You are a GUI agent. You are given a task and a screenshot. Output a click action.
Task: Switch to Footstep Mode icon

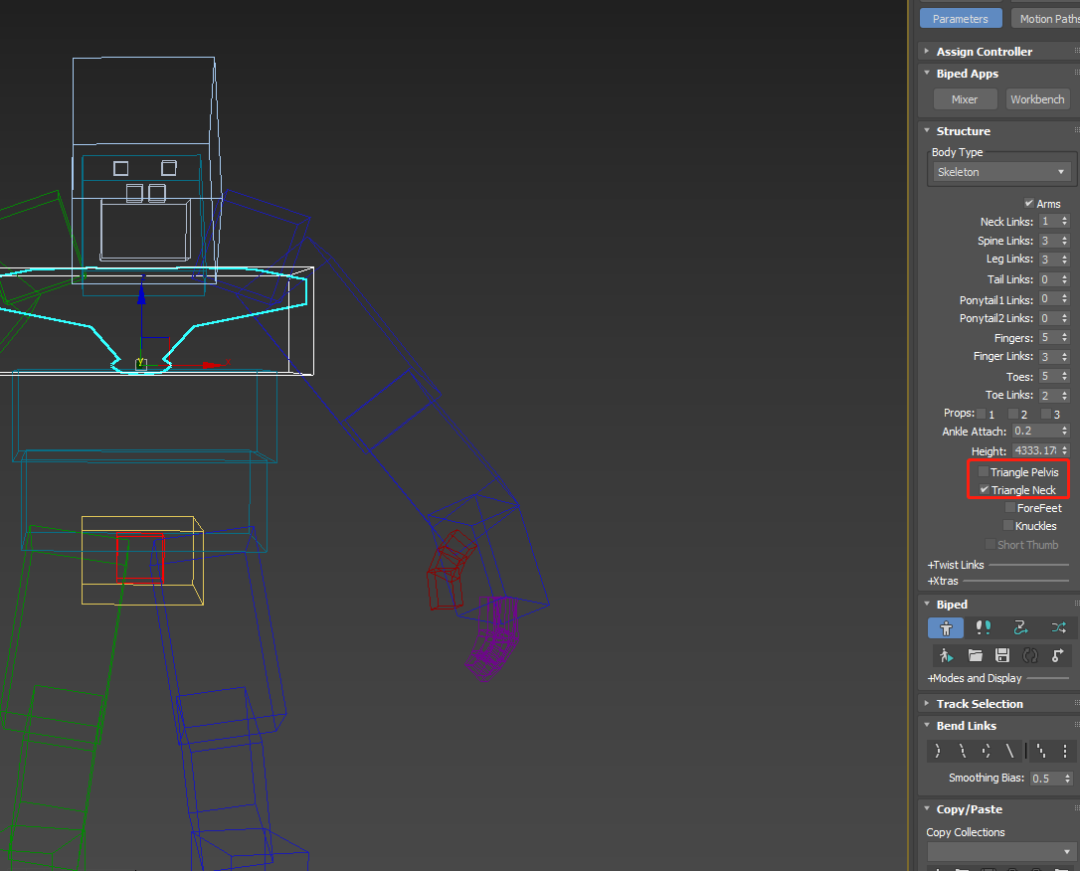(983, 628)
